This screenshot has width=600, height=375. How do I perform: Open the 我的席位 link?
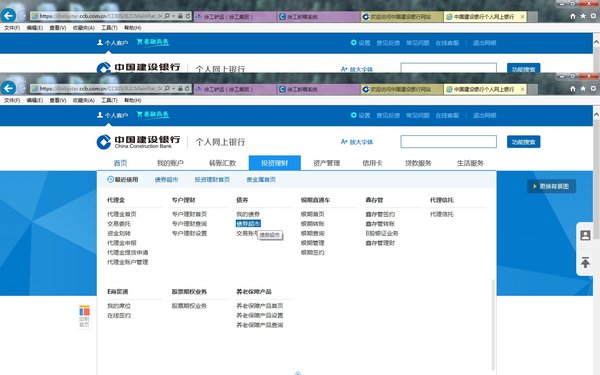(x=119, y=306)
